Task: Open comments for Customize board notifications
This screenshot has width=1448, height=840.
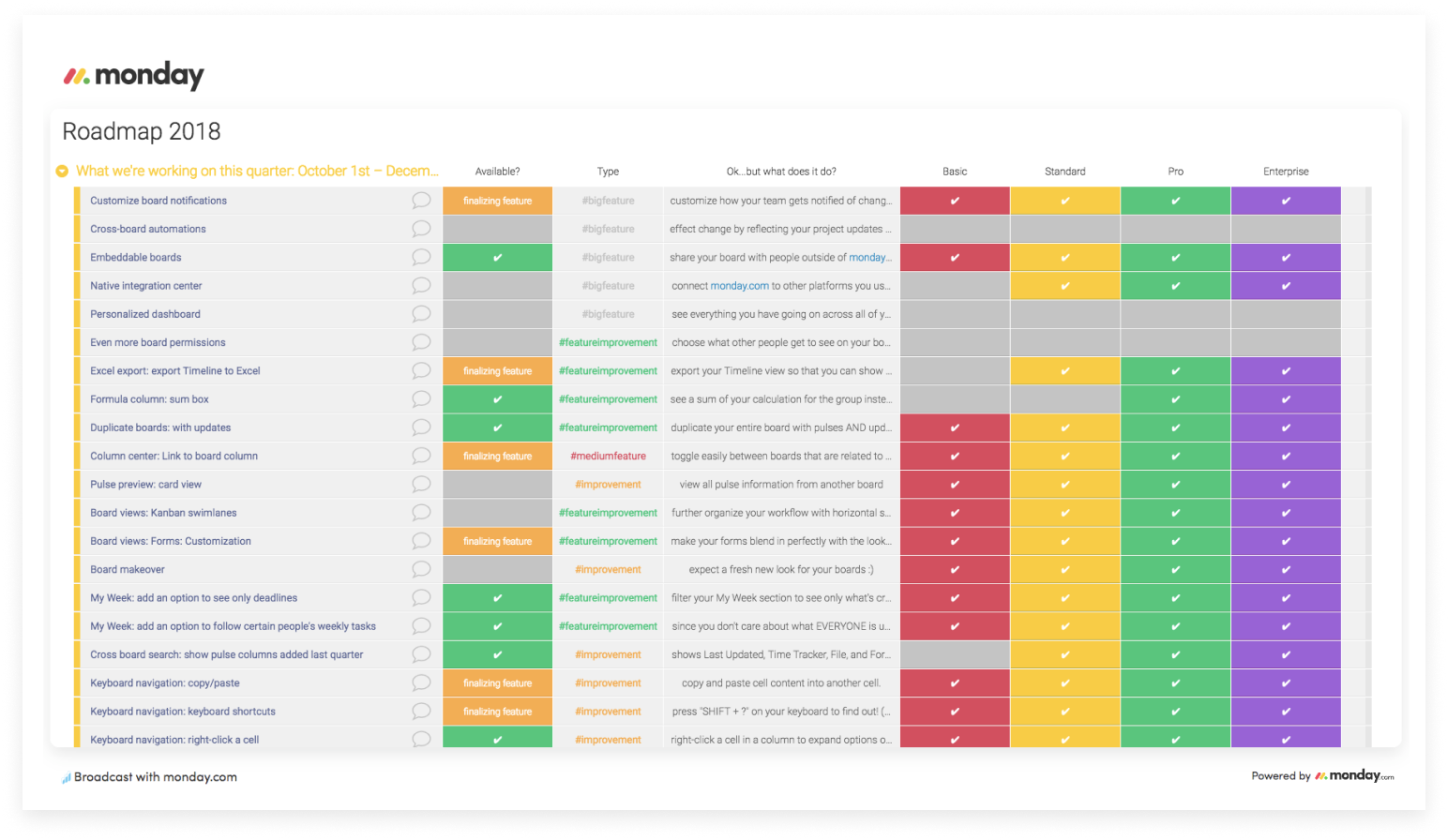Action: (x=421, y=201)
